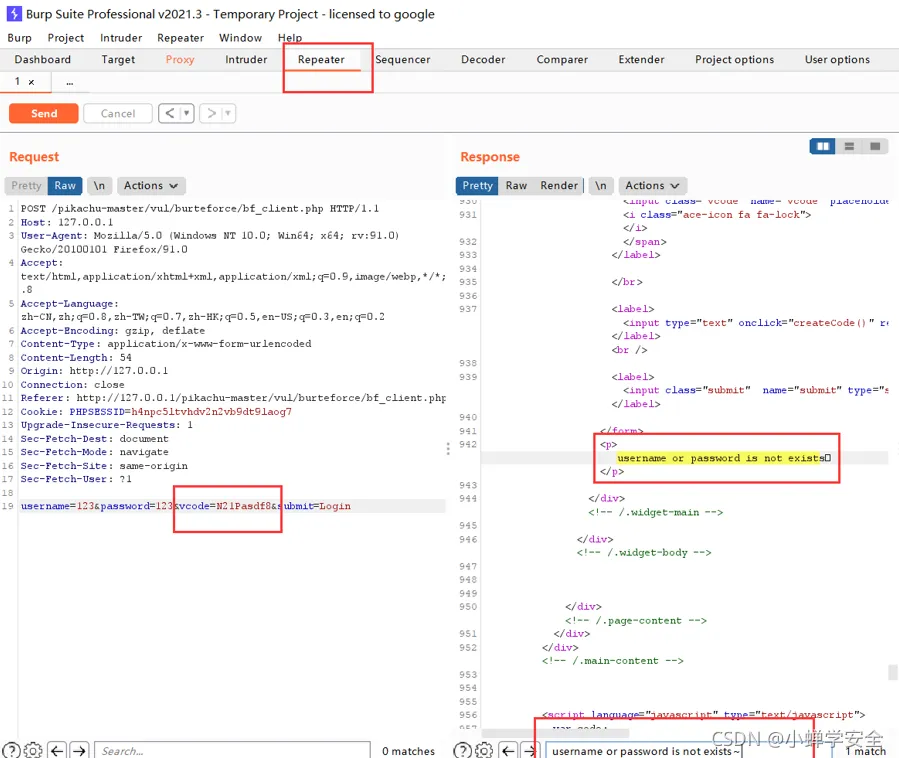Image resolution: width=899 pixels, height=758 pixels.
Task: Open the Project menu
Action: 65,38
